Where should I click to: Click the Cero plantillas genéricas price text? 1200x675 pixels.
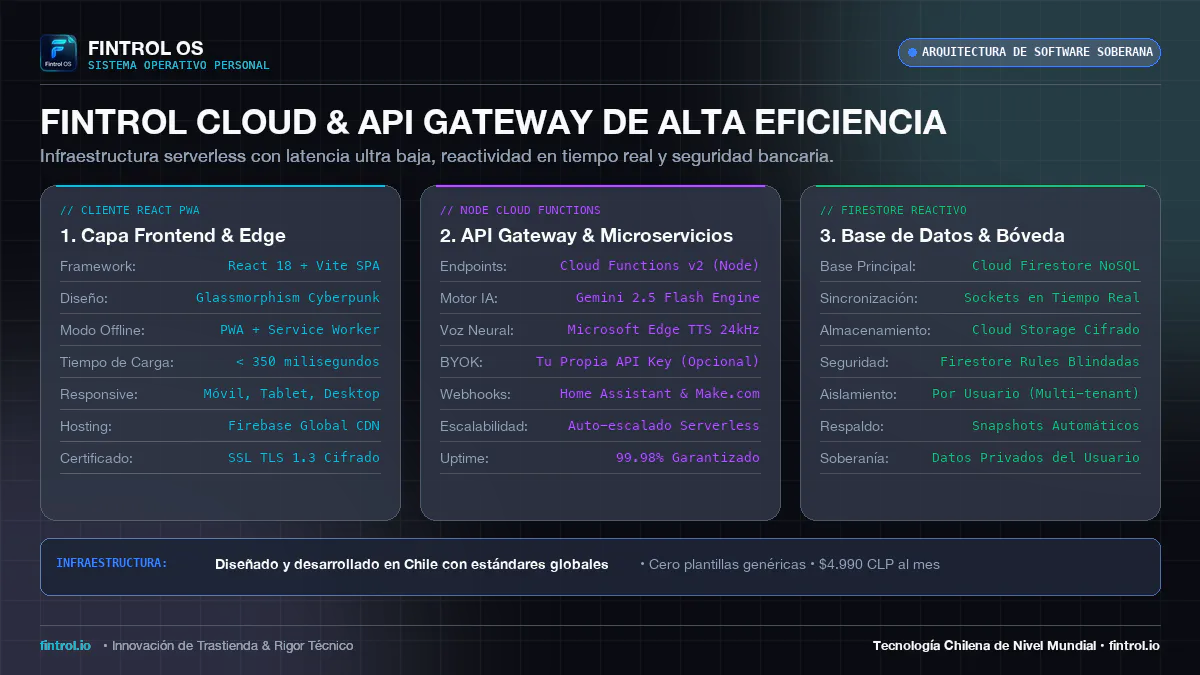(790, 564)
